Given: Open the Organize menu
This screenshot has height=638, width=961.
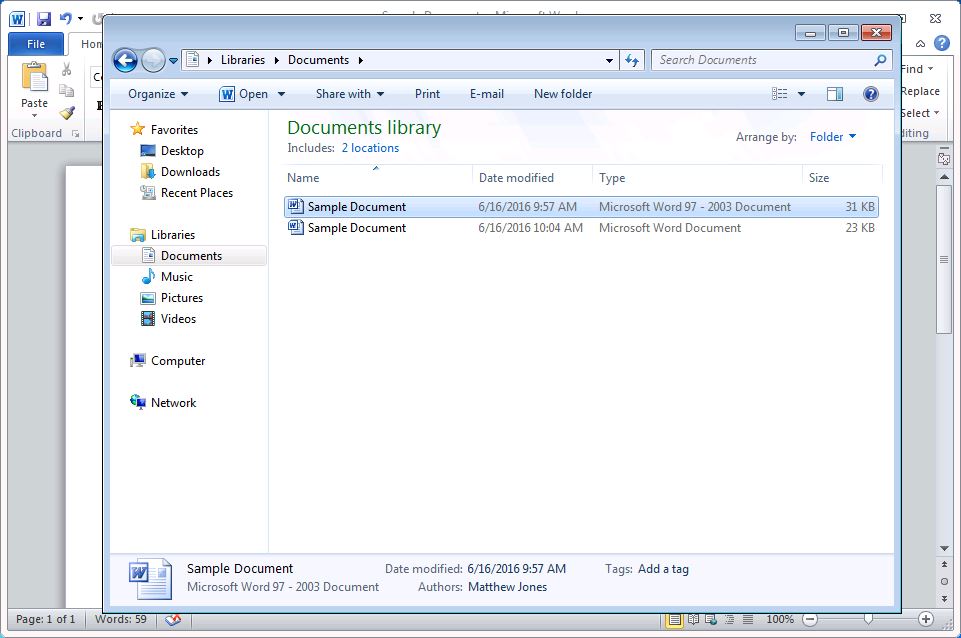Looking at the screenshot, I should pos(158,94).
